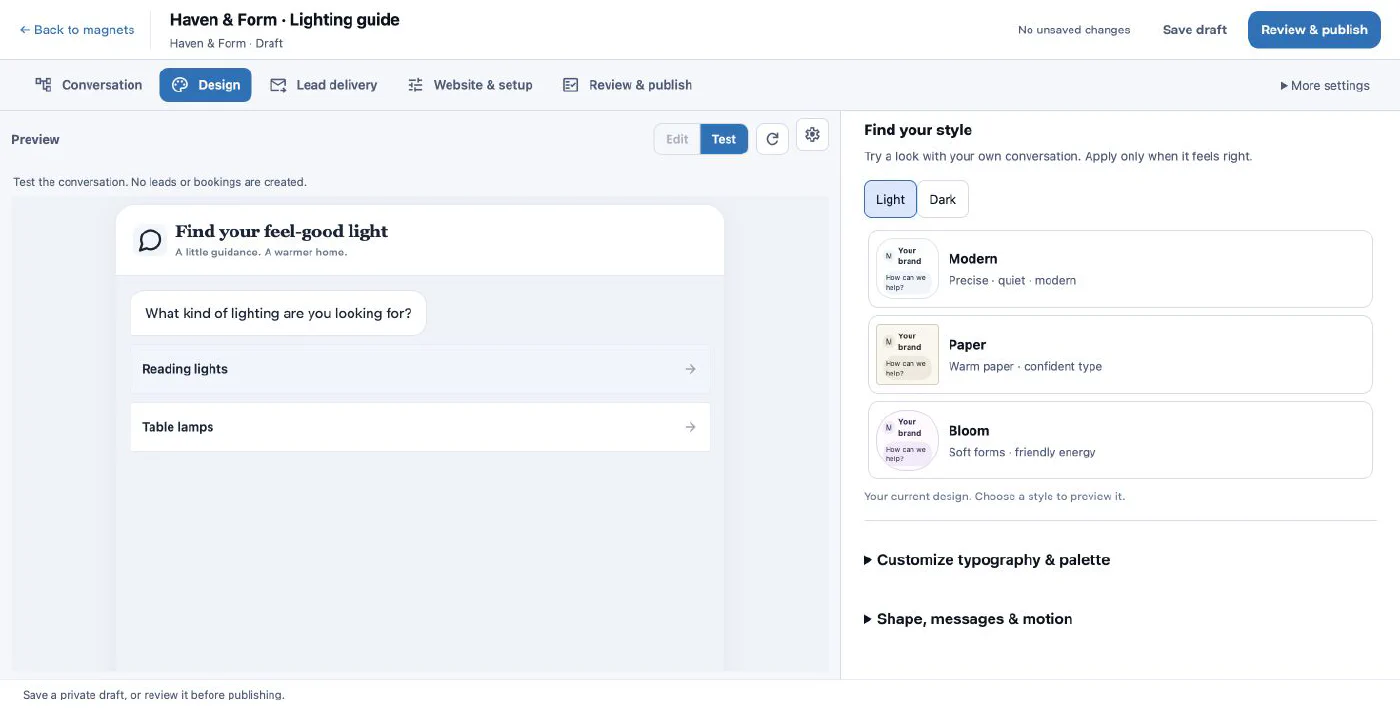Select the Bloom style name text

[969, 431]
